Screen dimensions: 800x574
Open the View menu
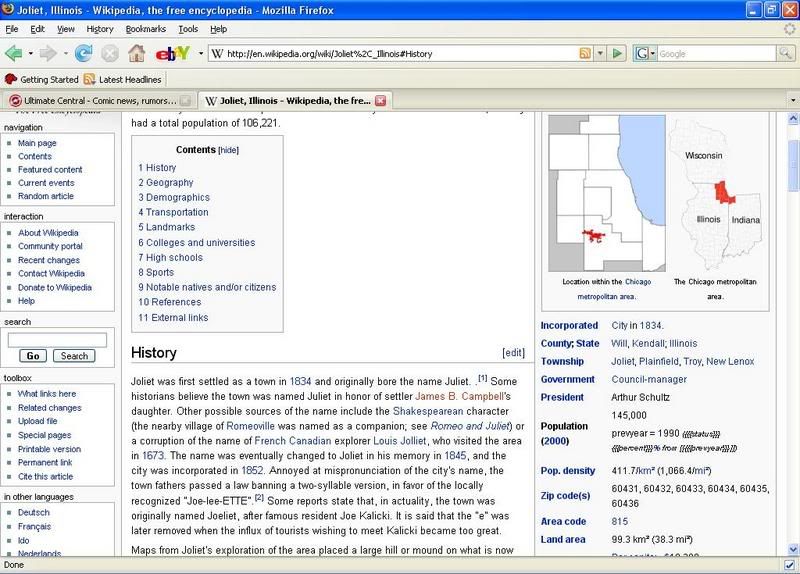[x=66, y=29]
